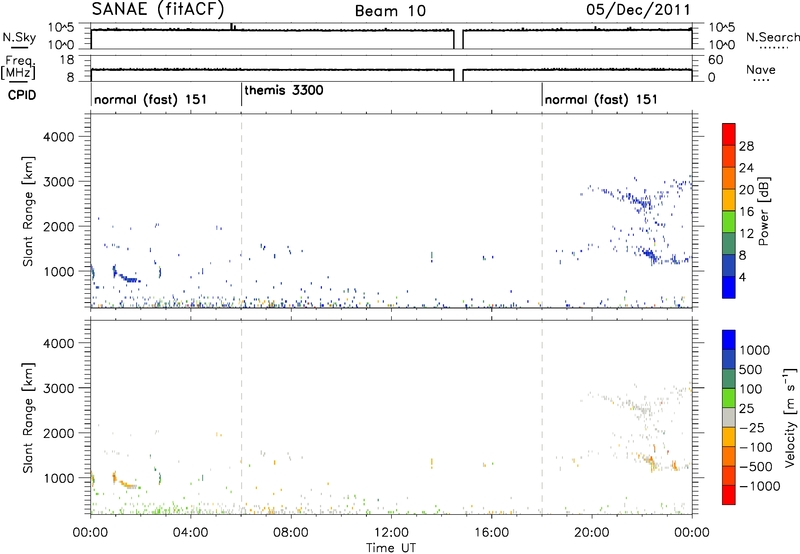Click the '4000' tick in the power panel
800x554 pixels.
click(59, 137)
